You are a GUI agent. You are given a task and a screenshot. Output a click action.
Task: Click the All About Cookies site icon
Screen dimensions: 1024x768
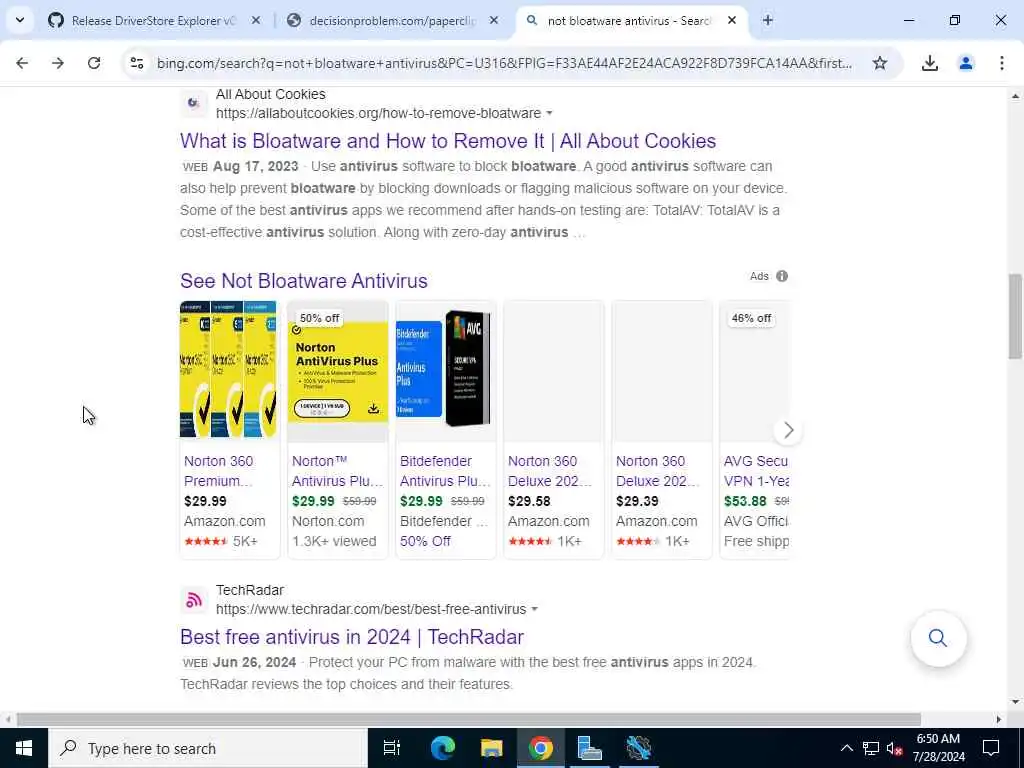click(193, 103)
